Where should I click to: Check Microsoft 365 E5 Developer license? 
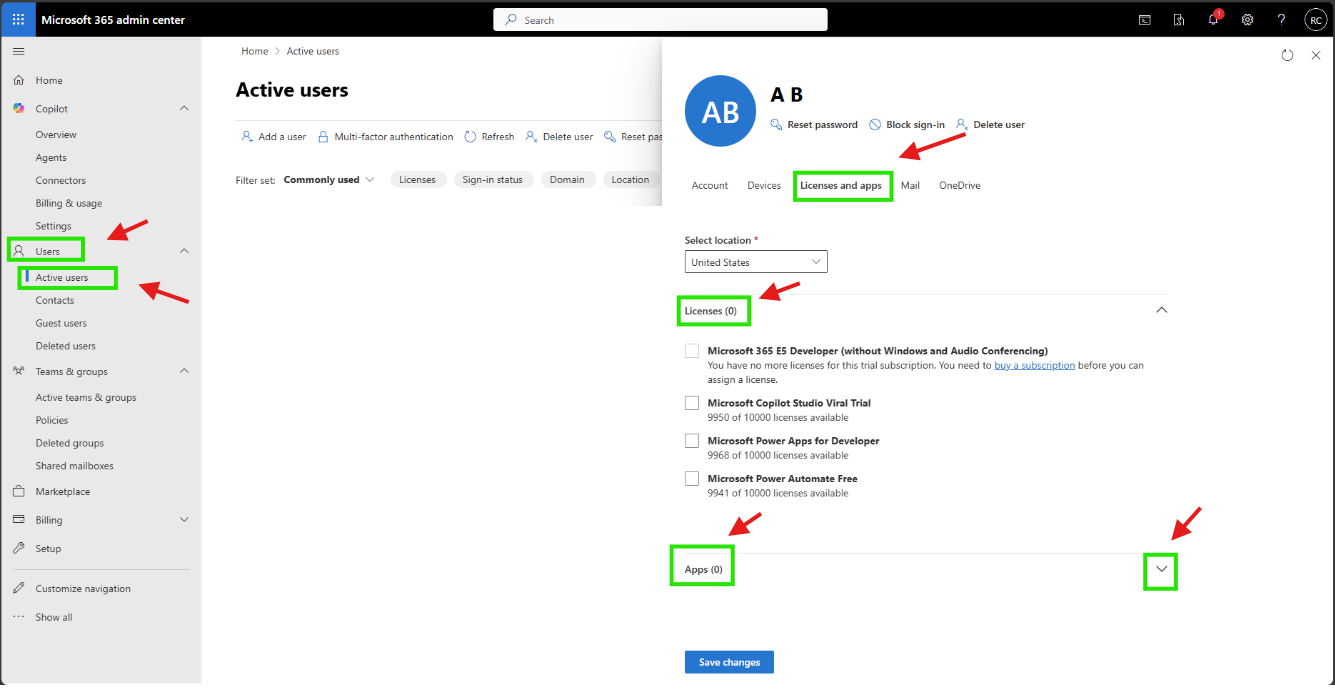pos(692,351)
